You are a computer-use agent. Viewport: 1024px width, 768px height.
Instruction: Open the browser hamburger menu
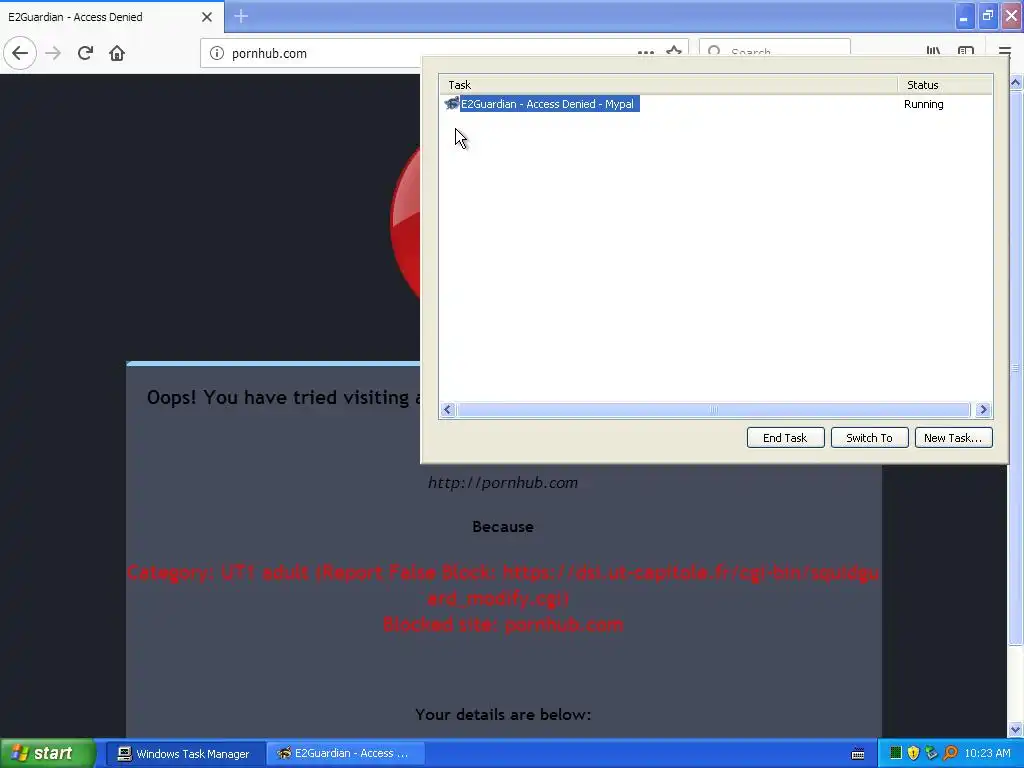coord(1004,52)
